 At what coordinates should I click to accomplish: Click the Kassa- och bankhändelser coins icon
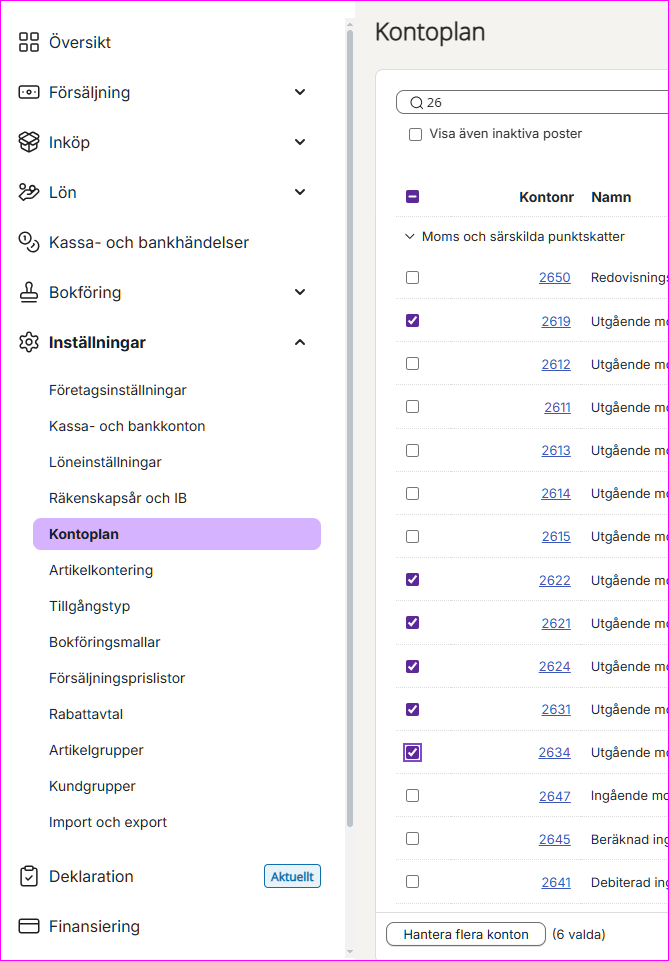pos(29,242)
